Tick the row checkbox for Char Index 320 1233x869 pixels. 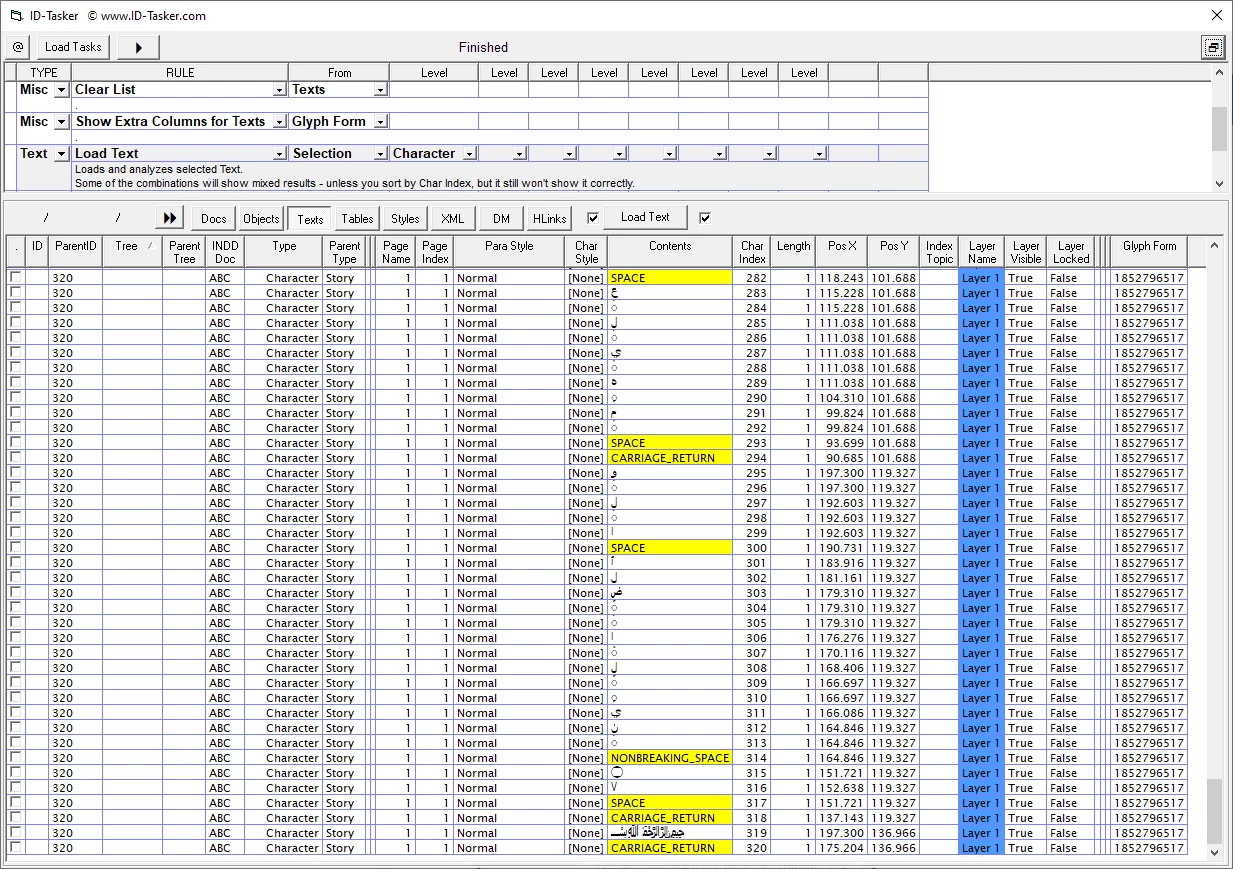(15, 847)
